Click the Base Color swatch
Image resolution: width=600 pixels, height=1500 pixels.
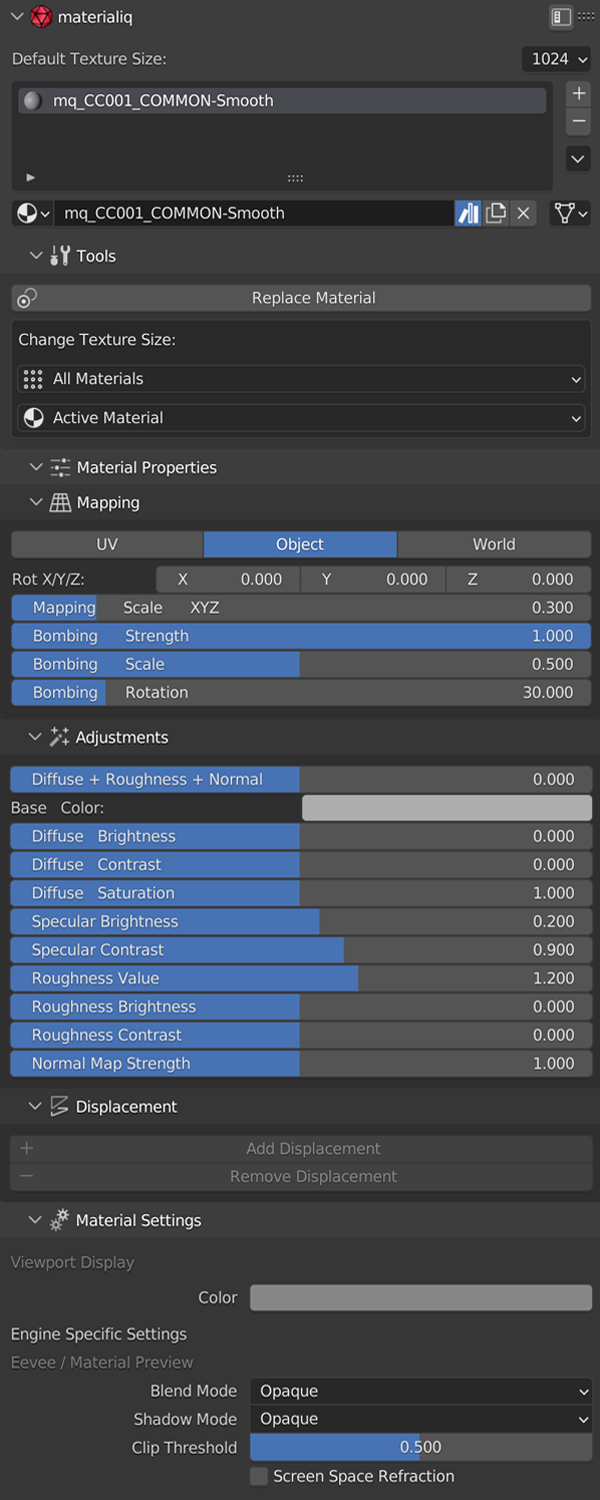(x=446, y=806)
